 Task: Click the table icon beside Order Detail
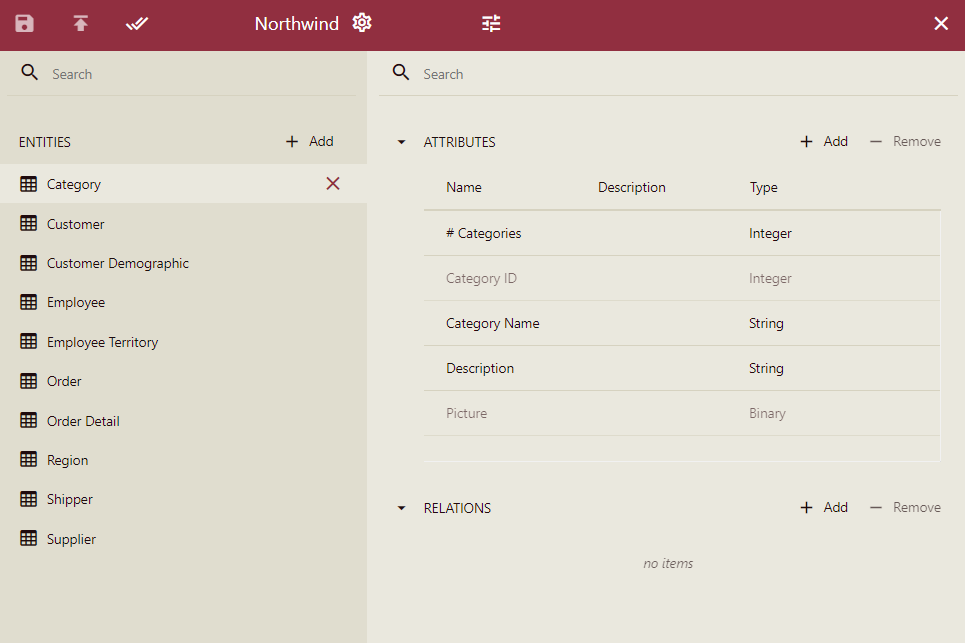(x=27, y=420)
